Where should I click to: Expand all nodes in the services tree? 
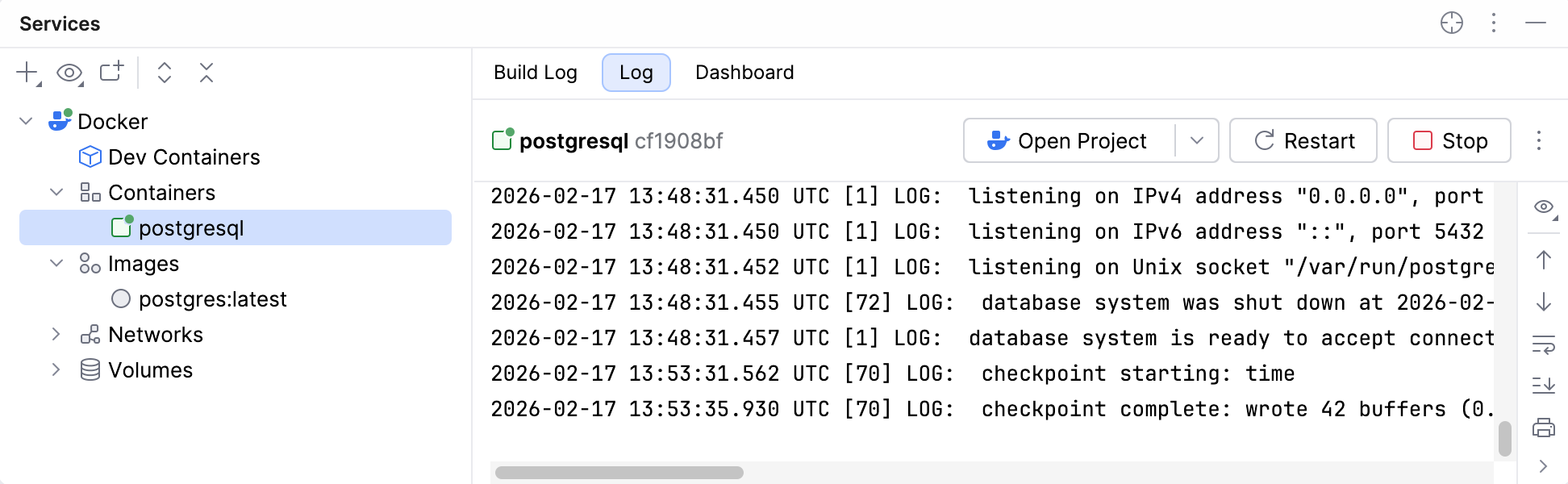(x=164, y=73)
